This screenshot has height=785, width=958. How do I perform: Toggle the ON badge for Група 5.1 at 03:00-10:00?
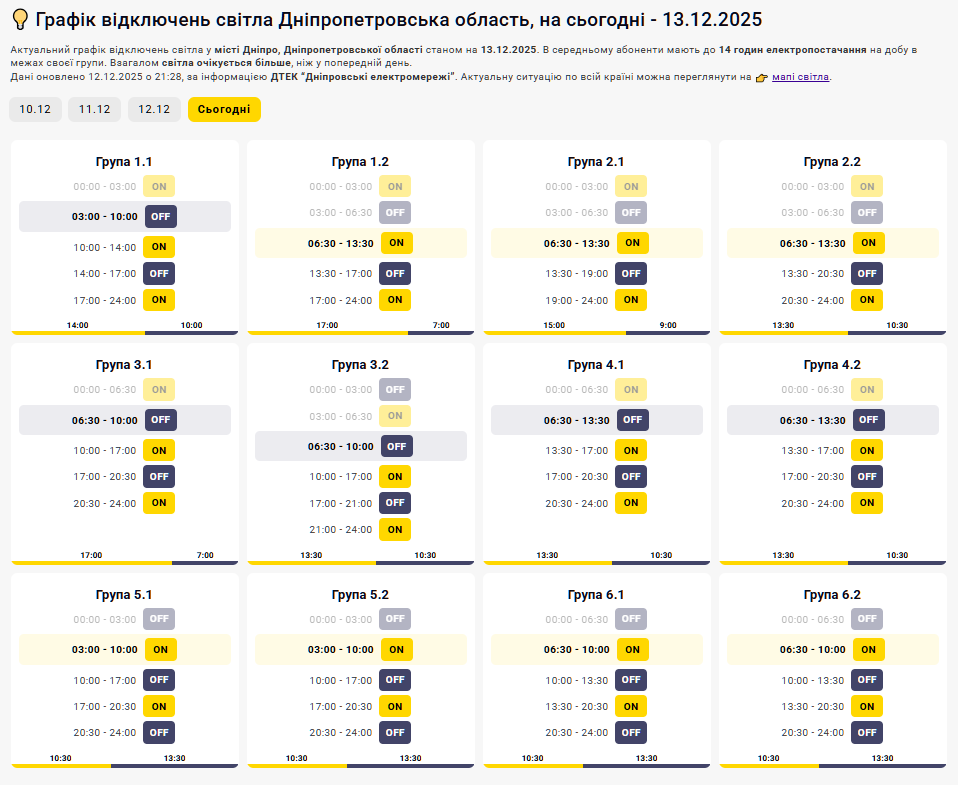click(x=158, y=649)
